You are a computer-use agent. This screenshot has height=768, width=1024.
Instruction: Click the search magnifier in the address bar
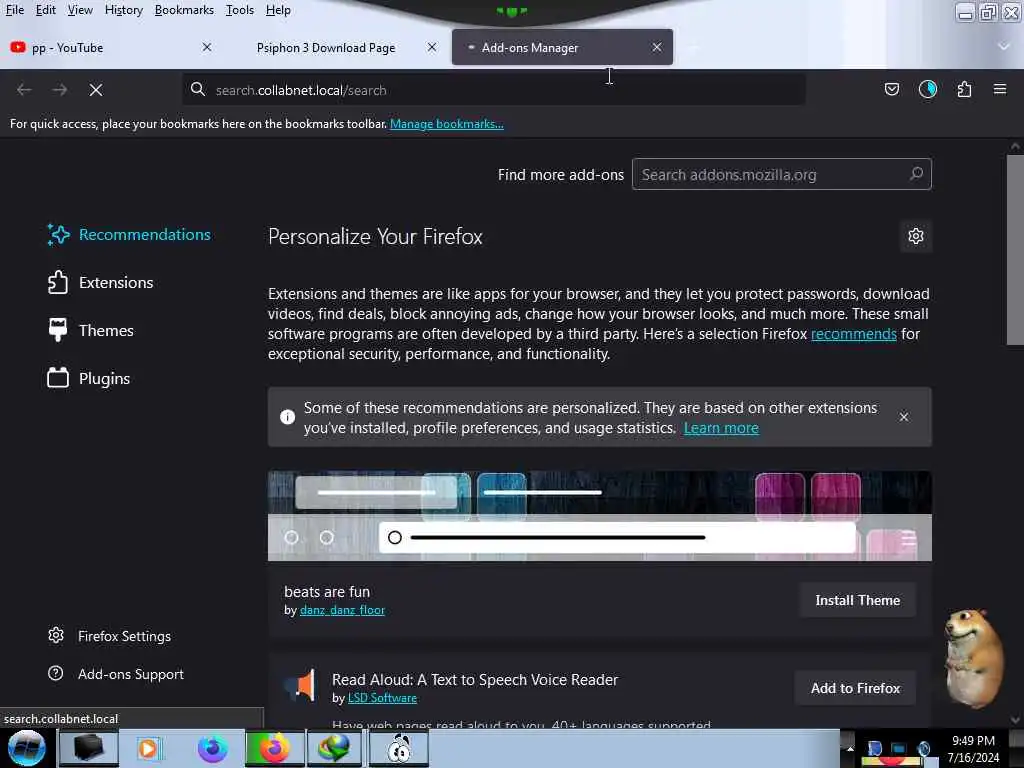198,89
